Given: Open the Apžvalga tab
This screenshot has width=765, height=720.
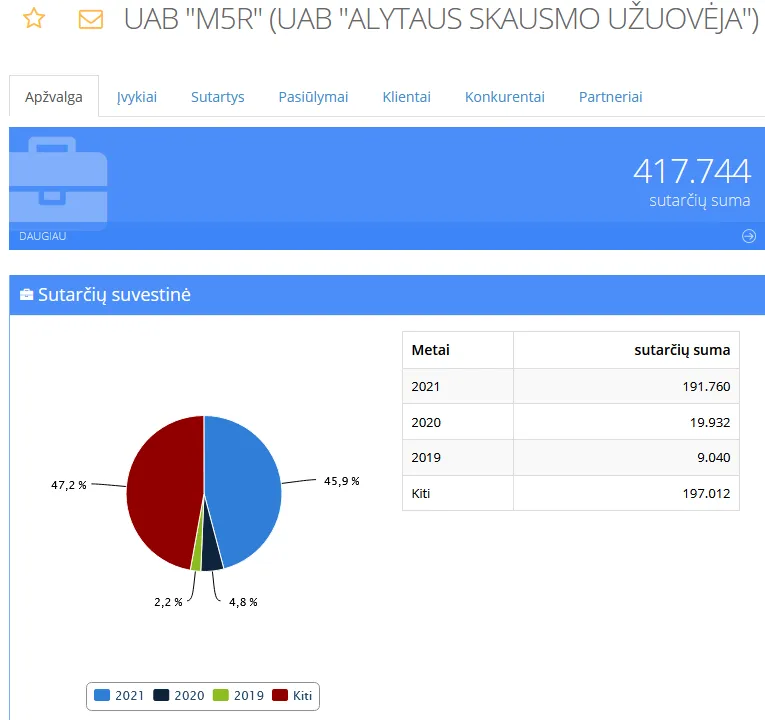Looking at the screenshot, I should click(54, 97).
